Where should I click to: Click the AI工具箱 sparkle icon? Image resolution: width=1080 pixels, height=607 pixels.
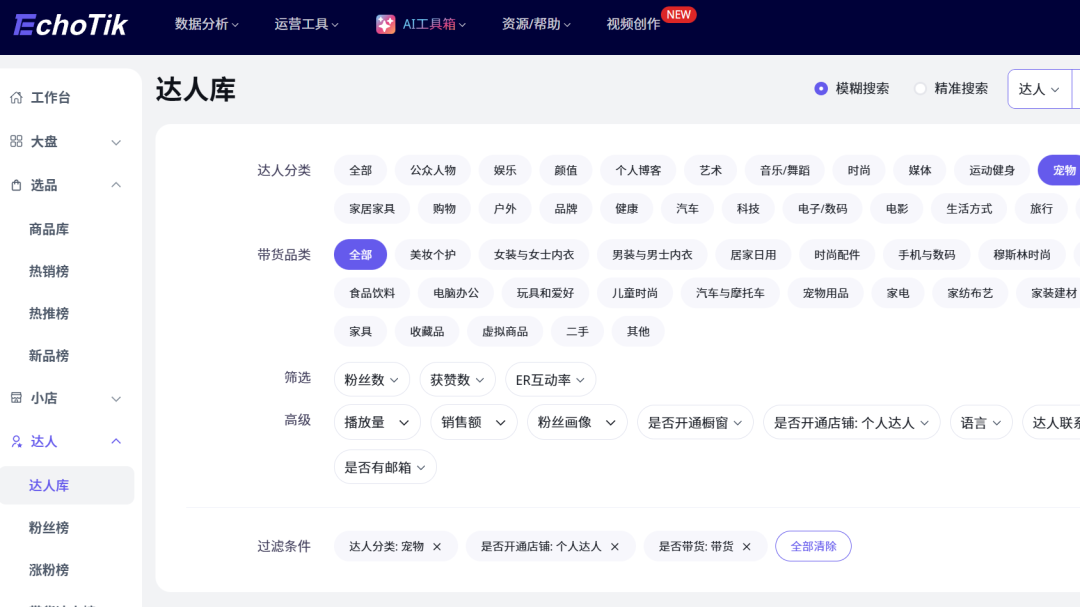click(385, 25)
